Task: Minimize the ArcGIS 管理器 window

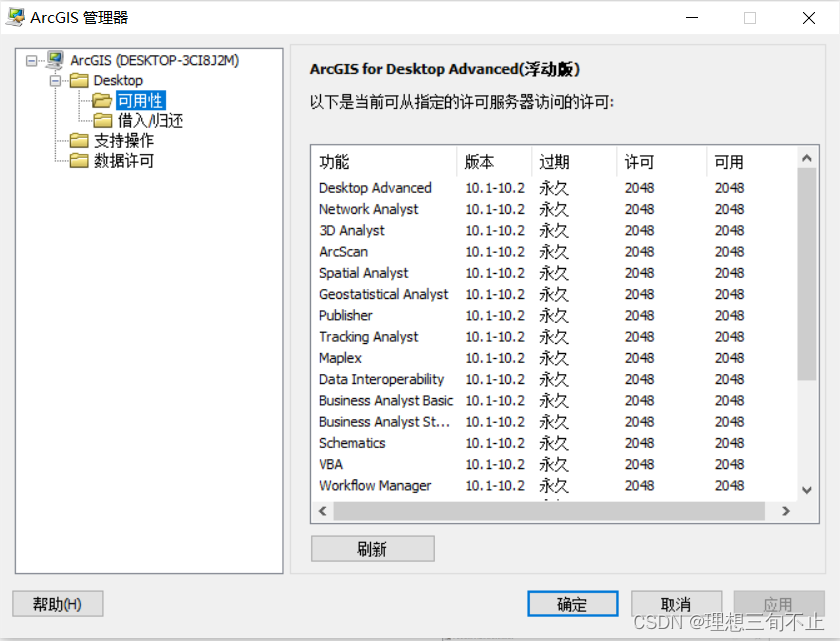Action: [x=692, y=18]
